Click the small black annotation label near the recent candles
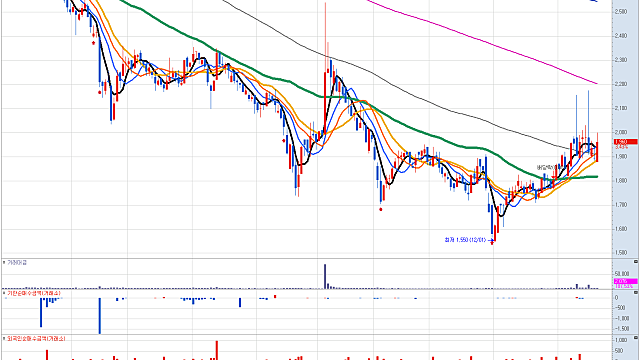This screenshot has width=640, height=360. point(545,167)
